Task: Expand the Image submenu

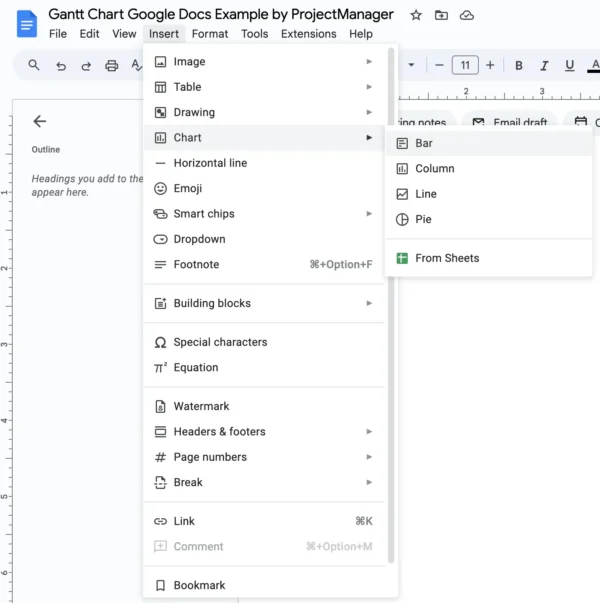Action: [264, 62]
